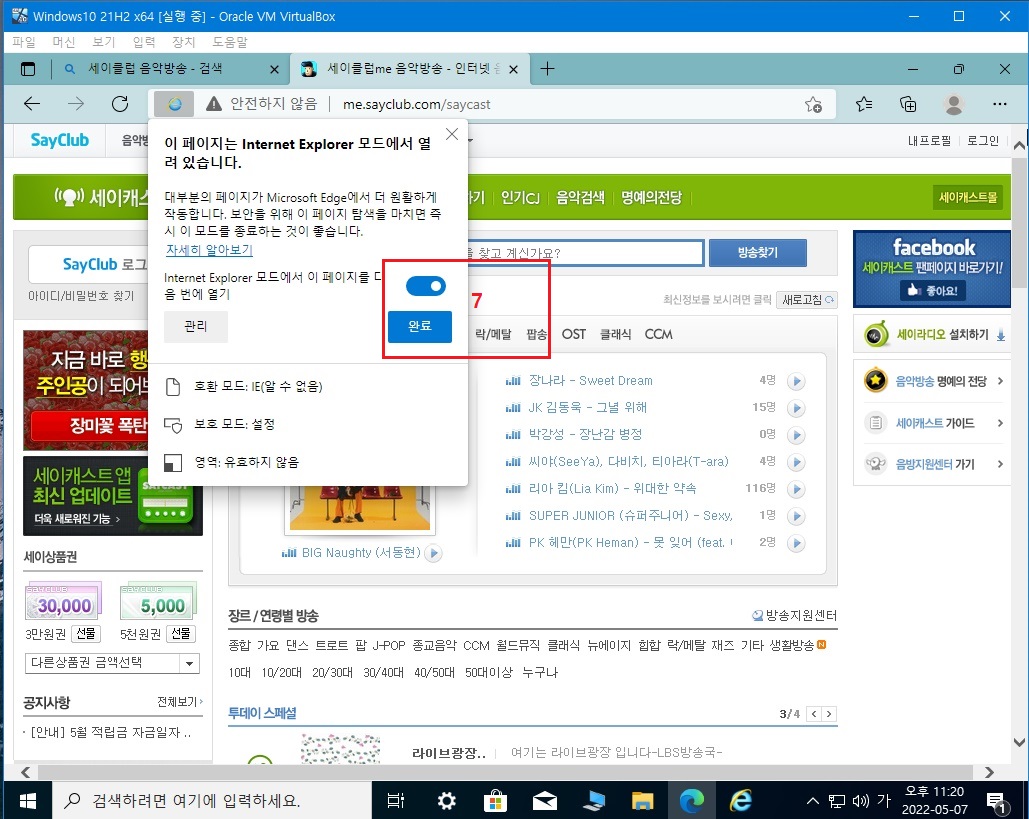The image size is (1029, 819).
Task: Show hidden system tray icons chevron
Action: point(812,801)
